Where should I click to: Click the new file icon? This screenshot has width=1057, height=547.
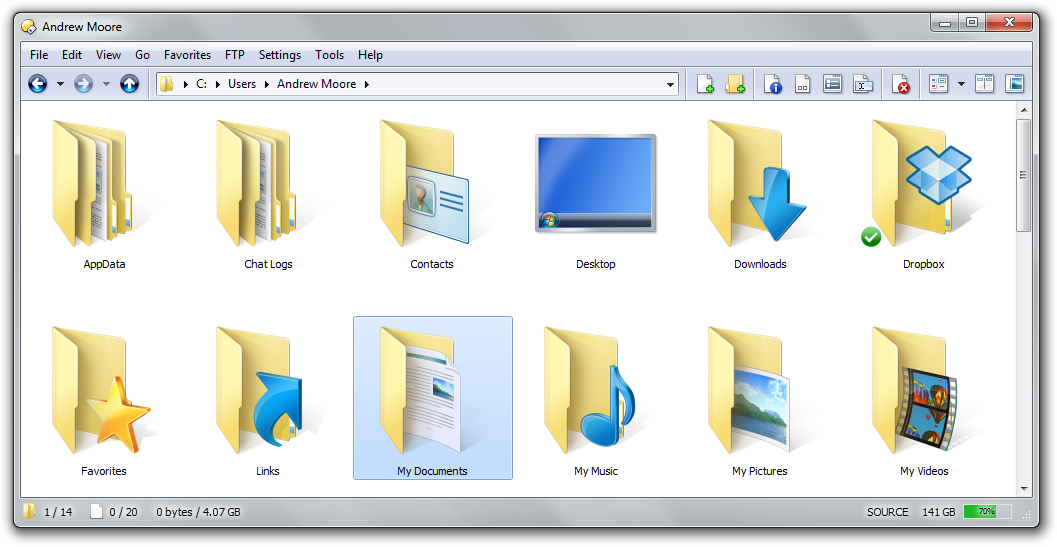coord(705,84)
